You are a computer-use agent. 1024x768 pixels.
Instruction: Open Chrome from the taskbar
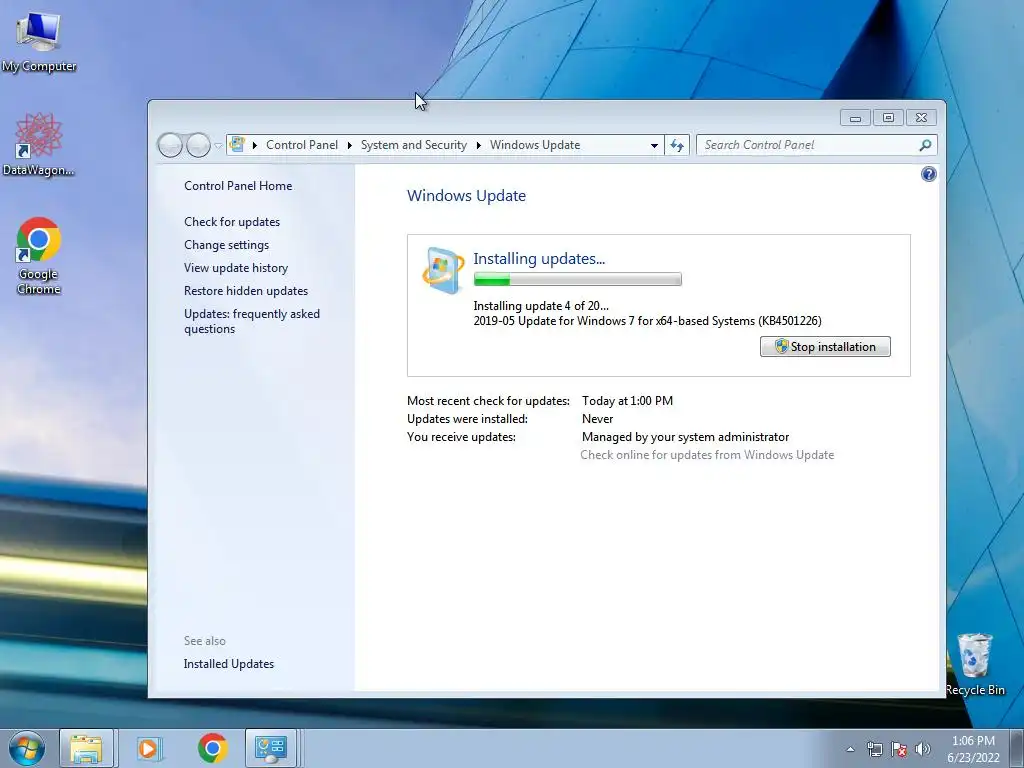point(212,748)
